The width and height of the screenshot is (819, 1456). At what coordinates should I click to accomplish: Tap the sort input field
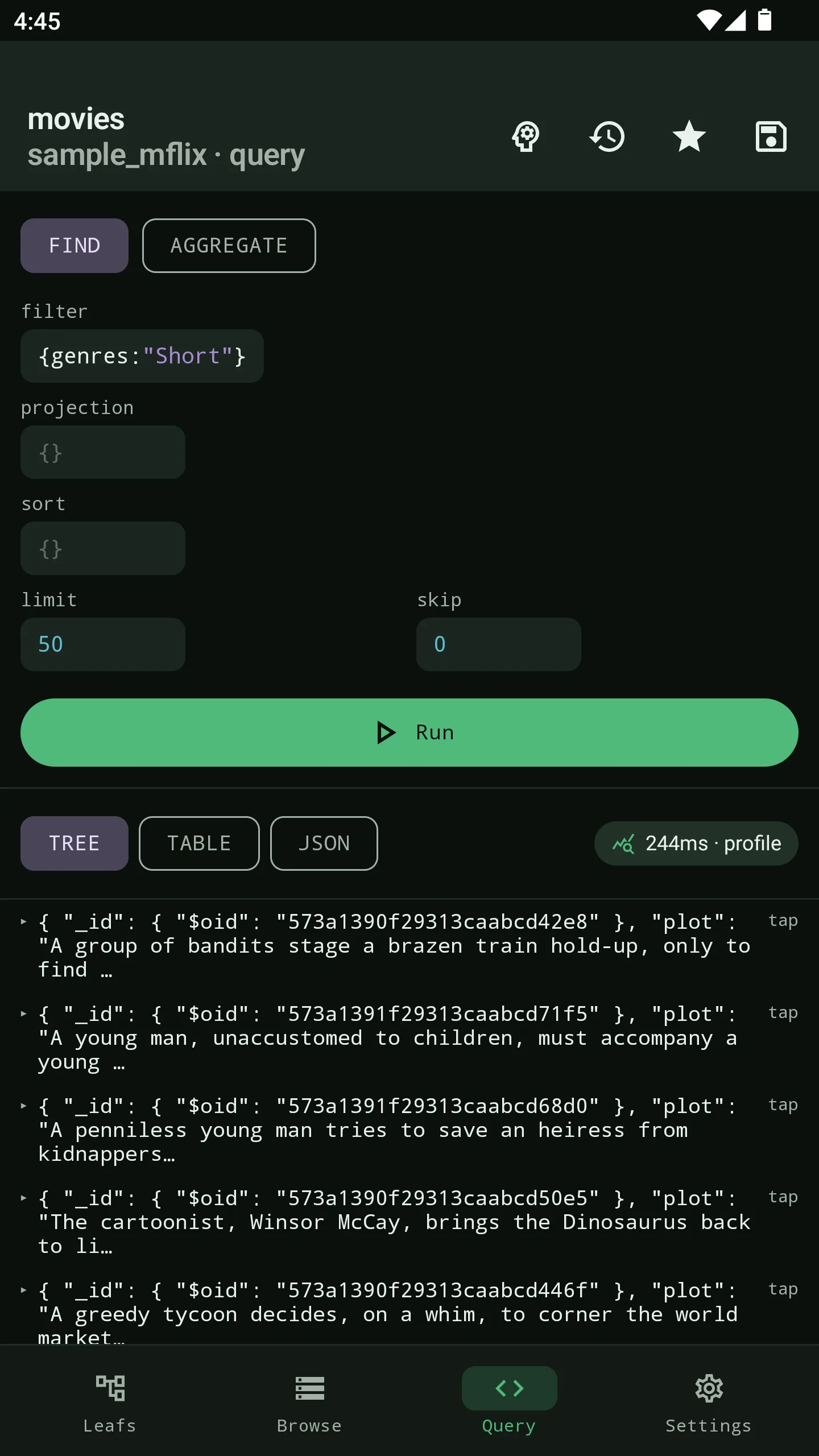103,548
